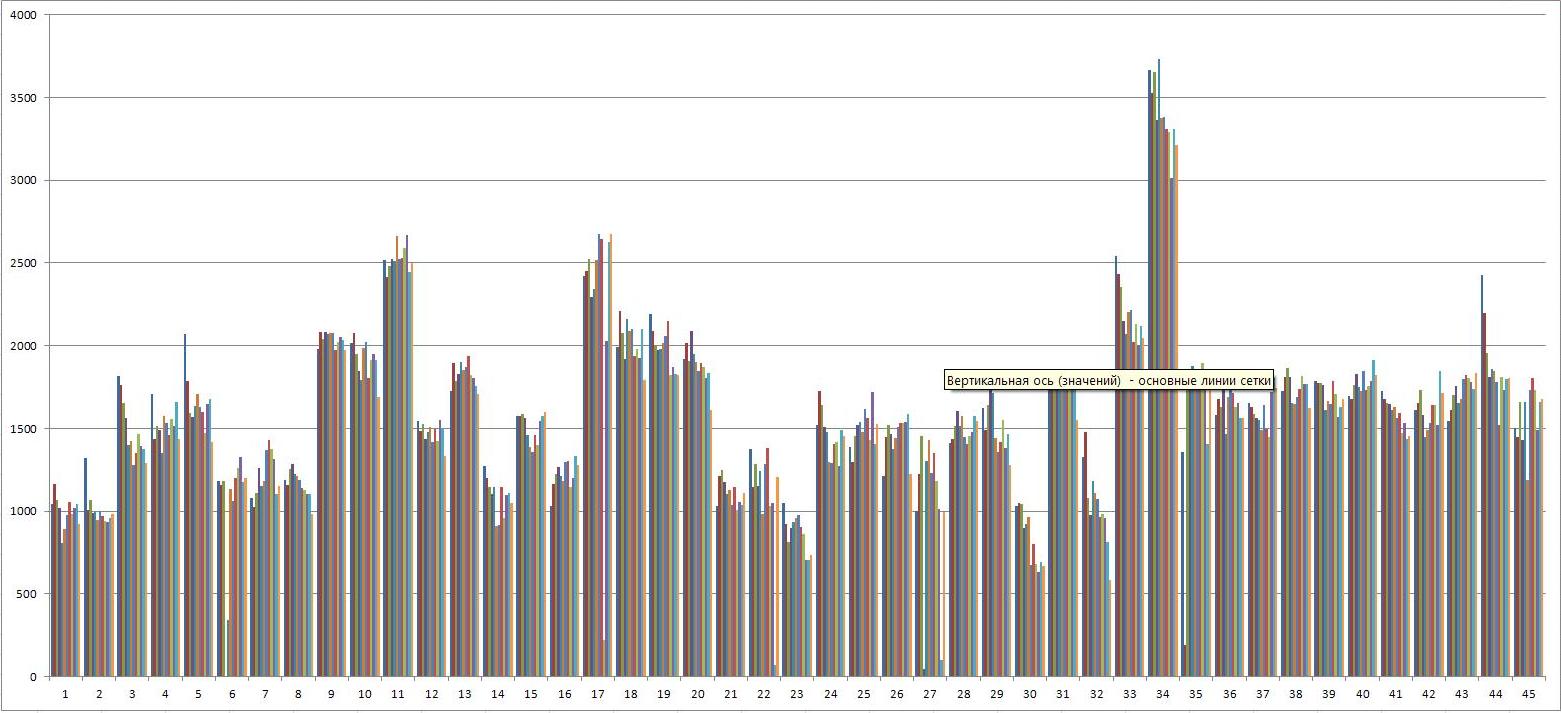The image size is (1561, 713).
Task: Select horizontal axis category label 33
Action: pos(1129,694)
